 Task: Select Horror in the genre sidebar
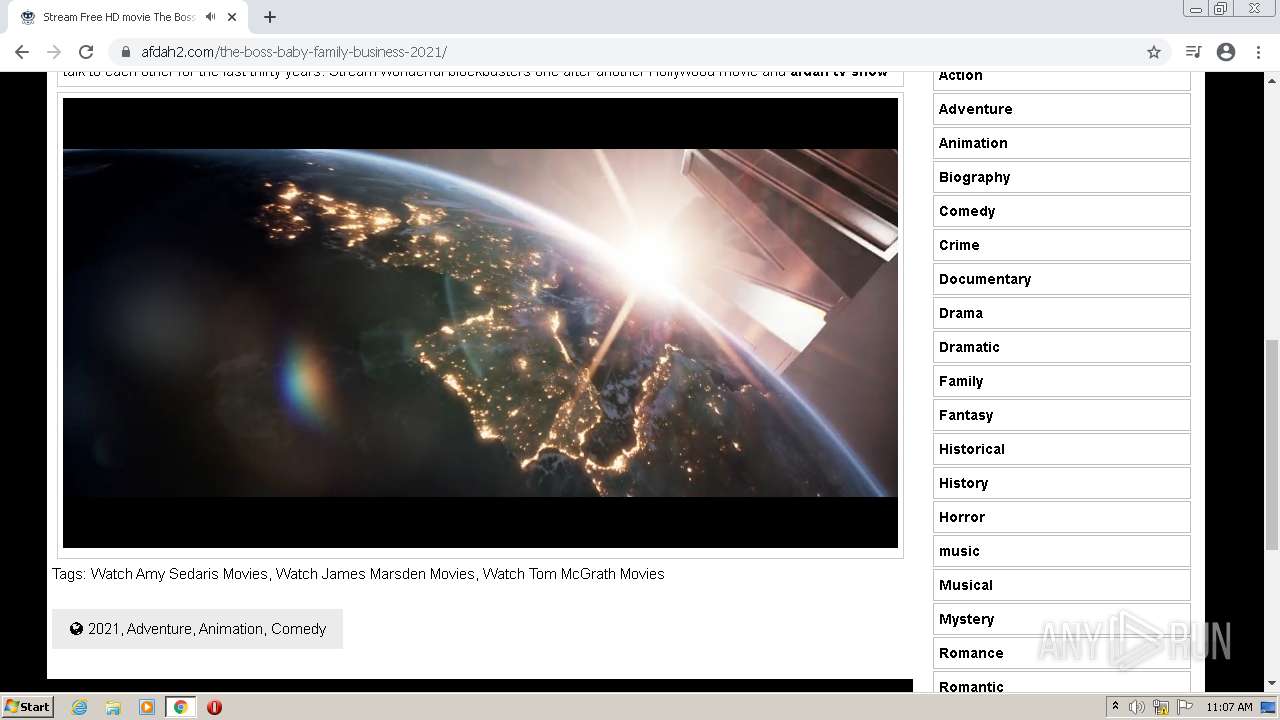click(1061, 517)
